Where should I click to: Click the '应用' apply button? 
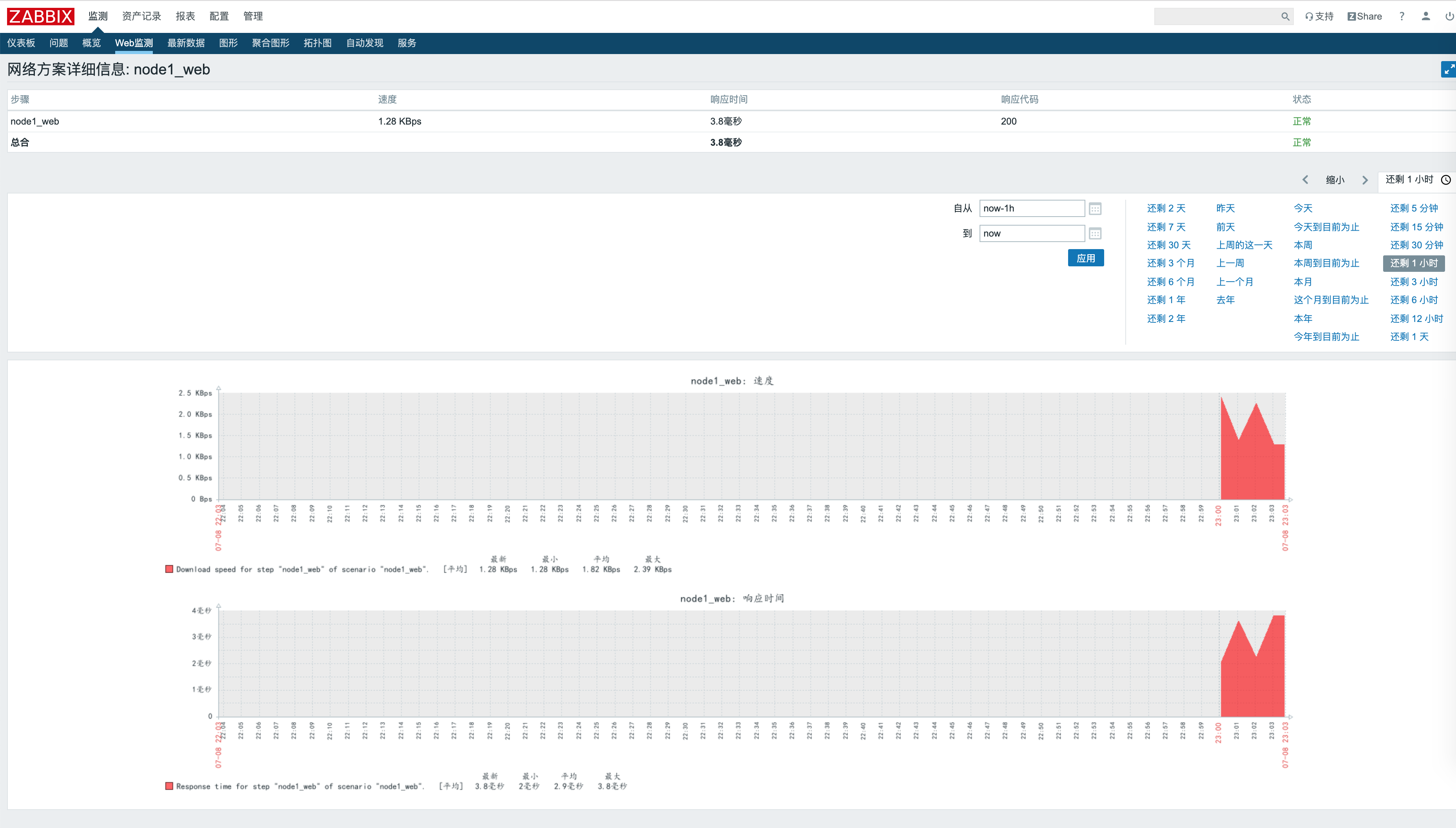coord(1086,258)
